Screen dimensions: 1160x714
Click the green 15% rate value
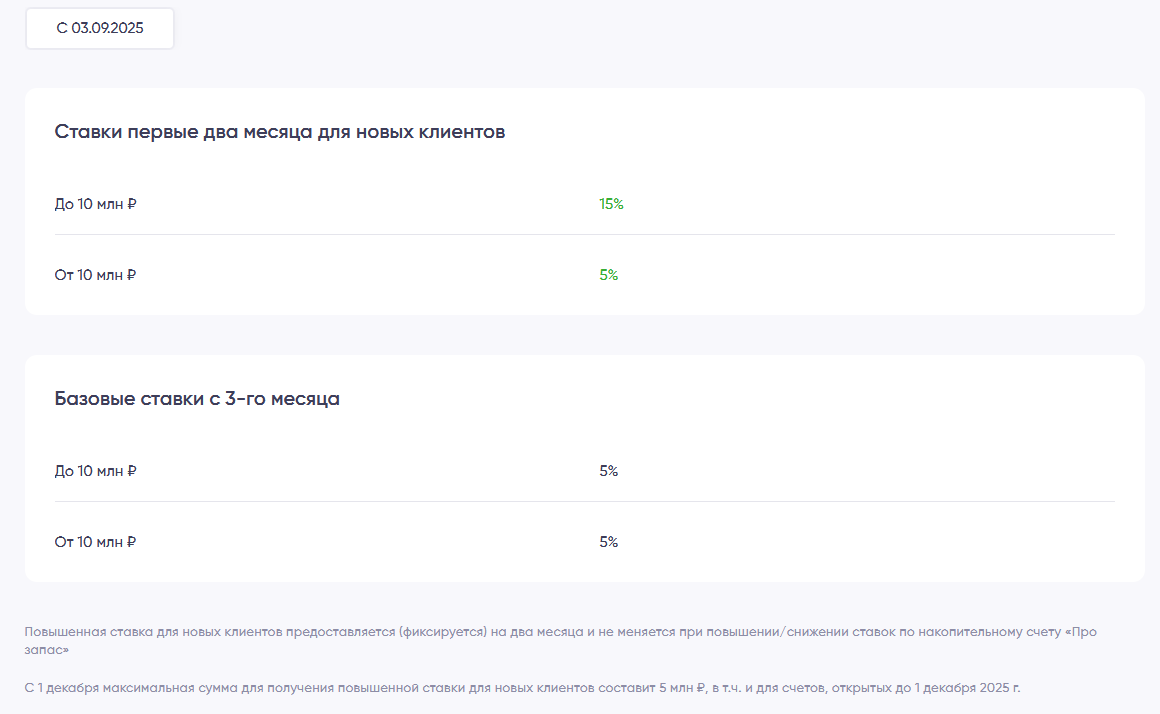611,204
